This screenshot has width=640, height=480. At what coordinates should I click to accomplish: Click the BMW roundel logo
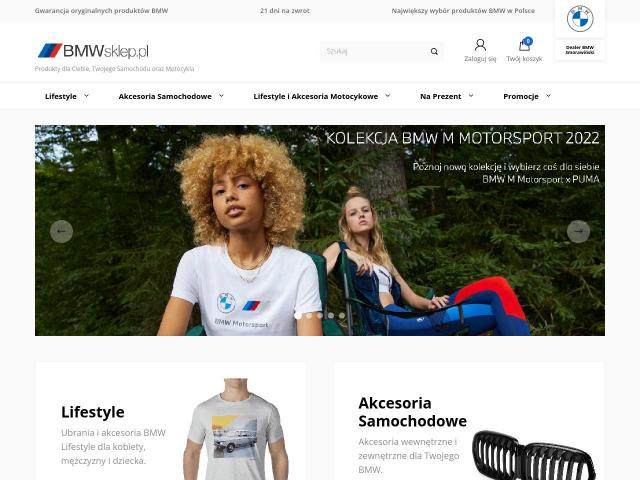(580, 18)
